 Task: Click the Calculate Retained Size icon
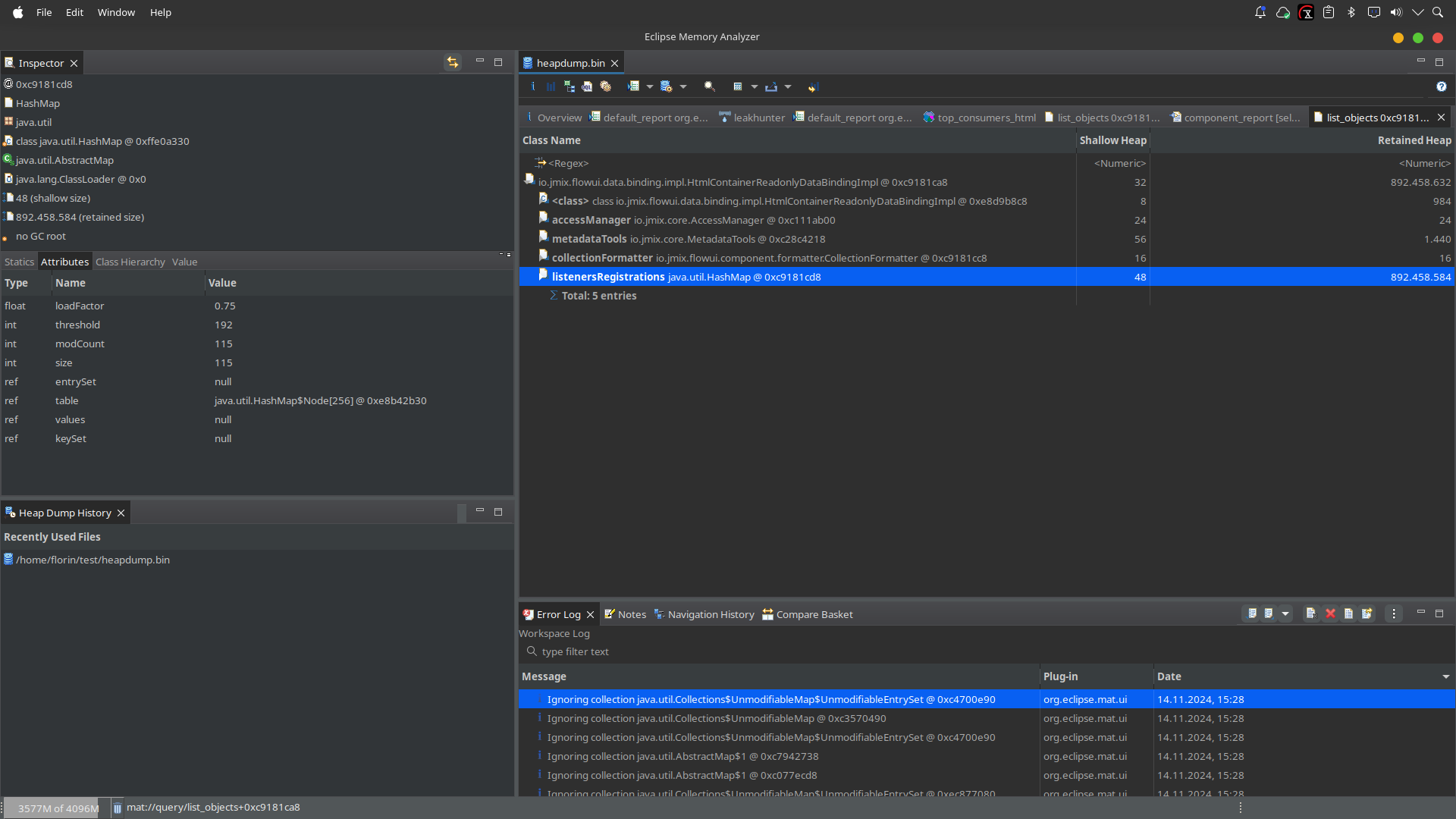point(813,86)
